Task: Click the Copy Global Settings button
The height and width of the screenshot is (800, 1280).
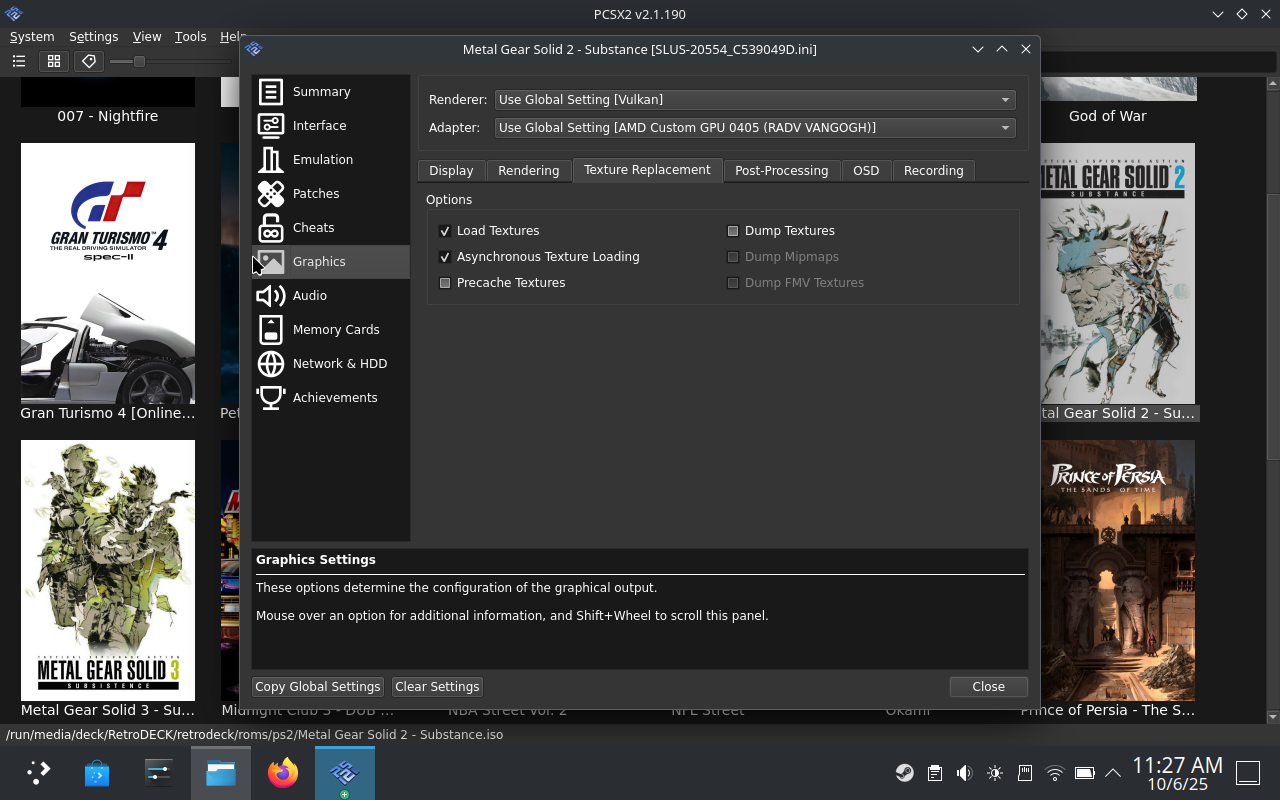Action: tap(318, 687)
